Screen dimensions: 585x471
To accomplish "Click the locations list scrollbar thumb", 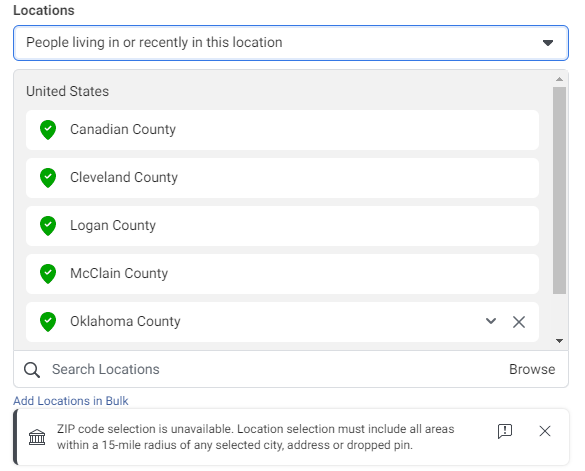I will click(559, 190).
